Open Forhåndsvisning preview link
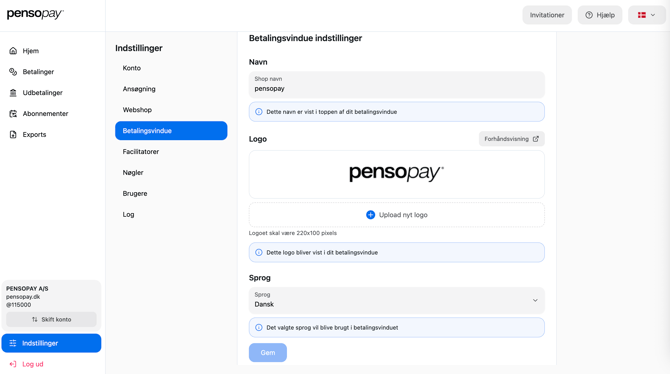The height and width of the screenshot is (374, 670). pyautogui.click(x=511, y=139)
